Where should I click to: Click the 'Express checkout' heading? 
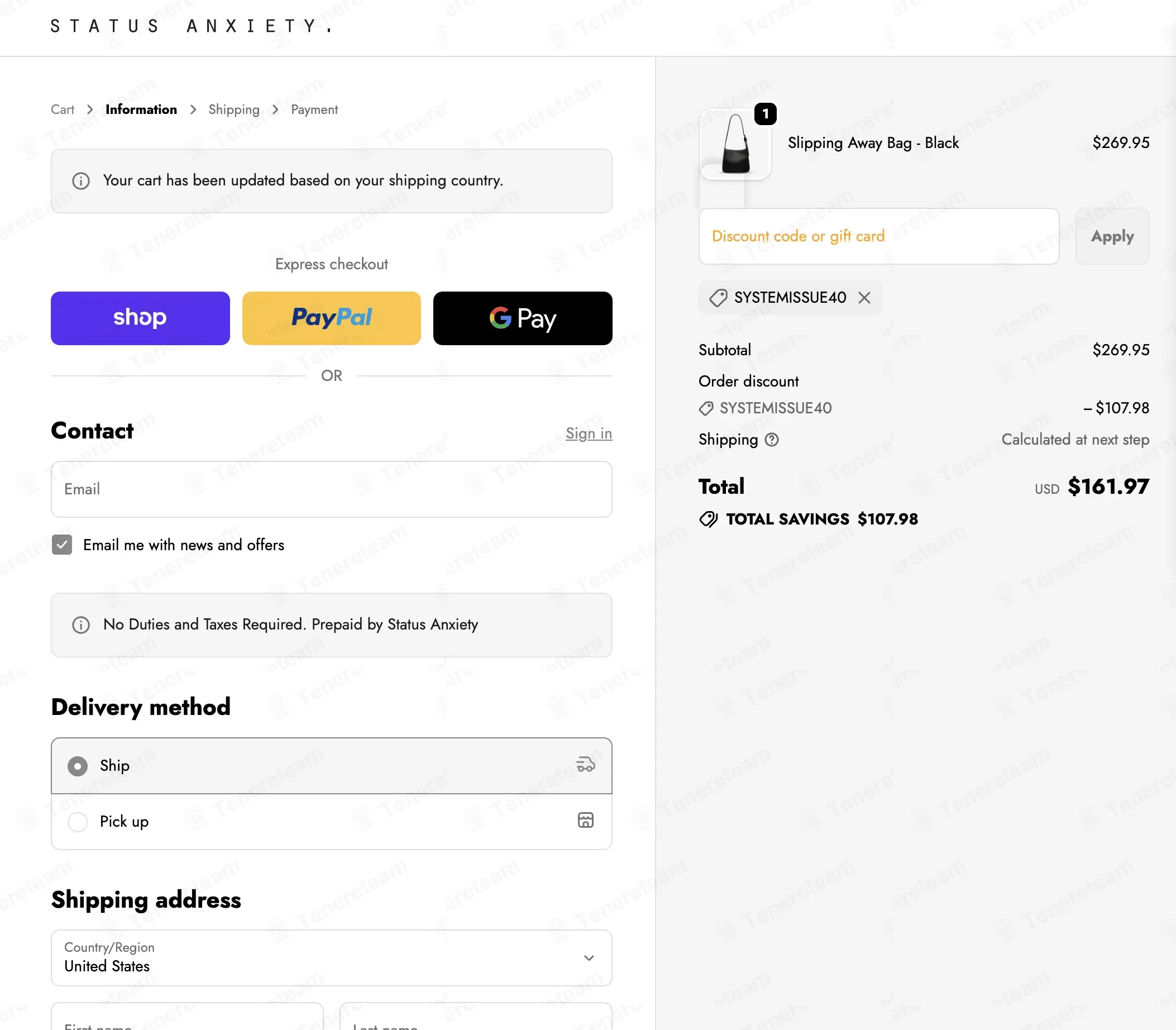point(332,264)
